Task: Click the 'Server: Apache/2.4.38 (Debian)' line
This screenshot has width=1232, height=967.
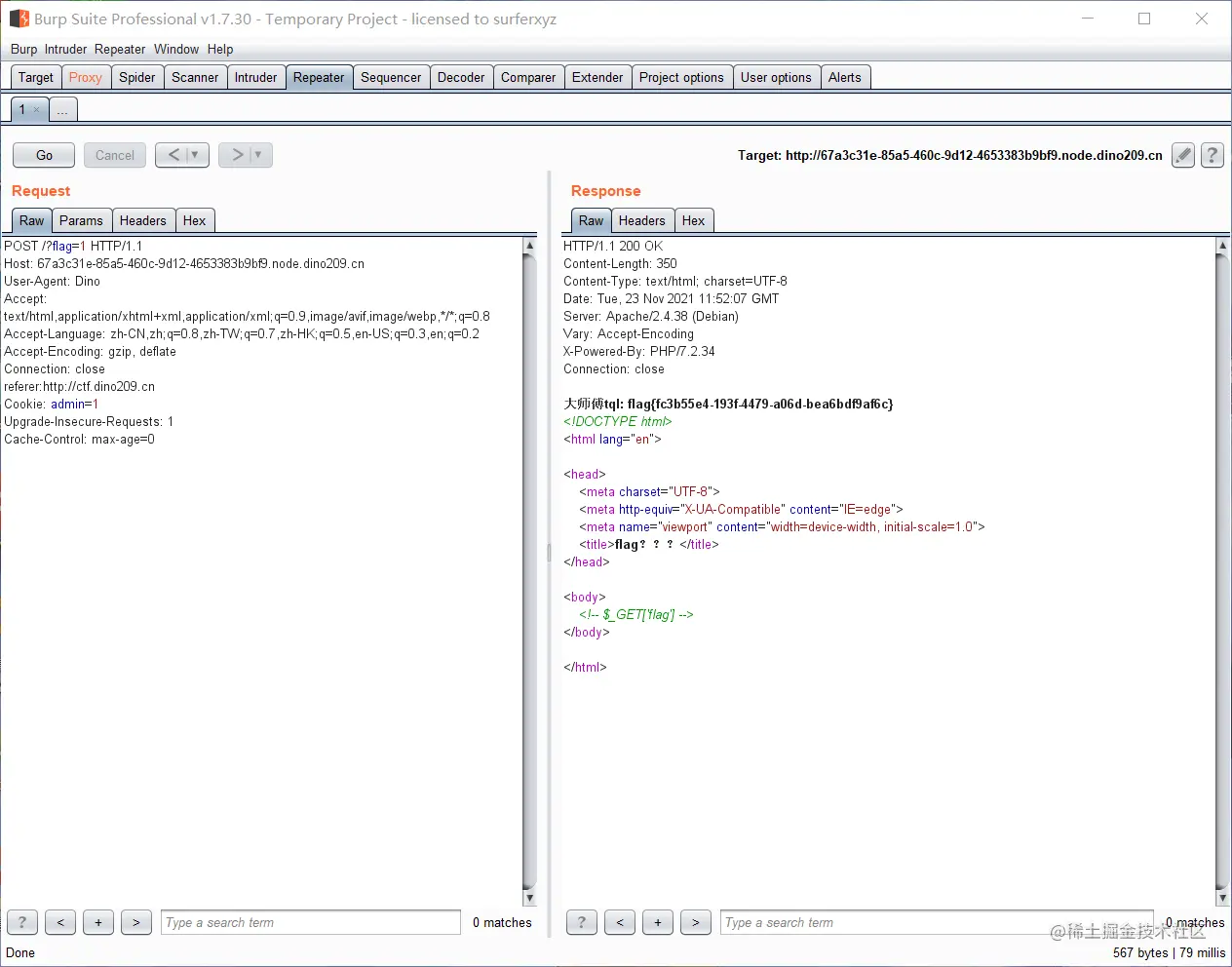Action: coord(651,316)
